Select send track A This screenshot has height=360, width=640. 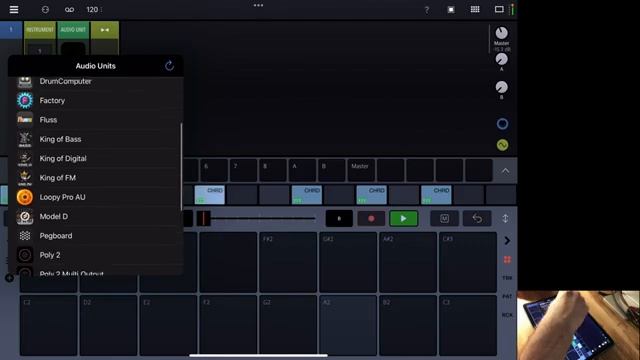pyautogui.click(x=302, y=170)
